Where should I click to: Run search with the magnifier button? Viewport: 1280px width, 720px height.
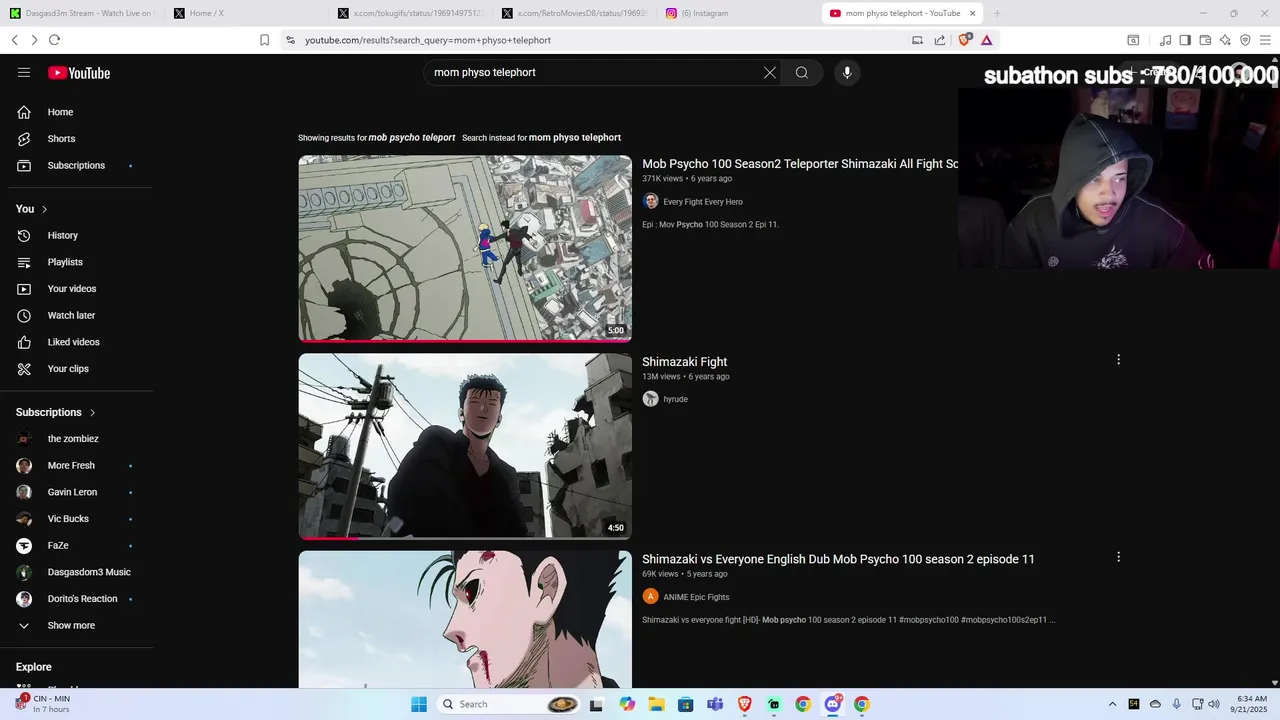click(x=802, y=72)
